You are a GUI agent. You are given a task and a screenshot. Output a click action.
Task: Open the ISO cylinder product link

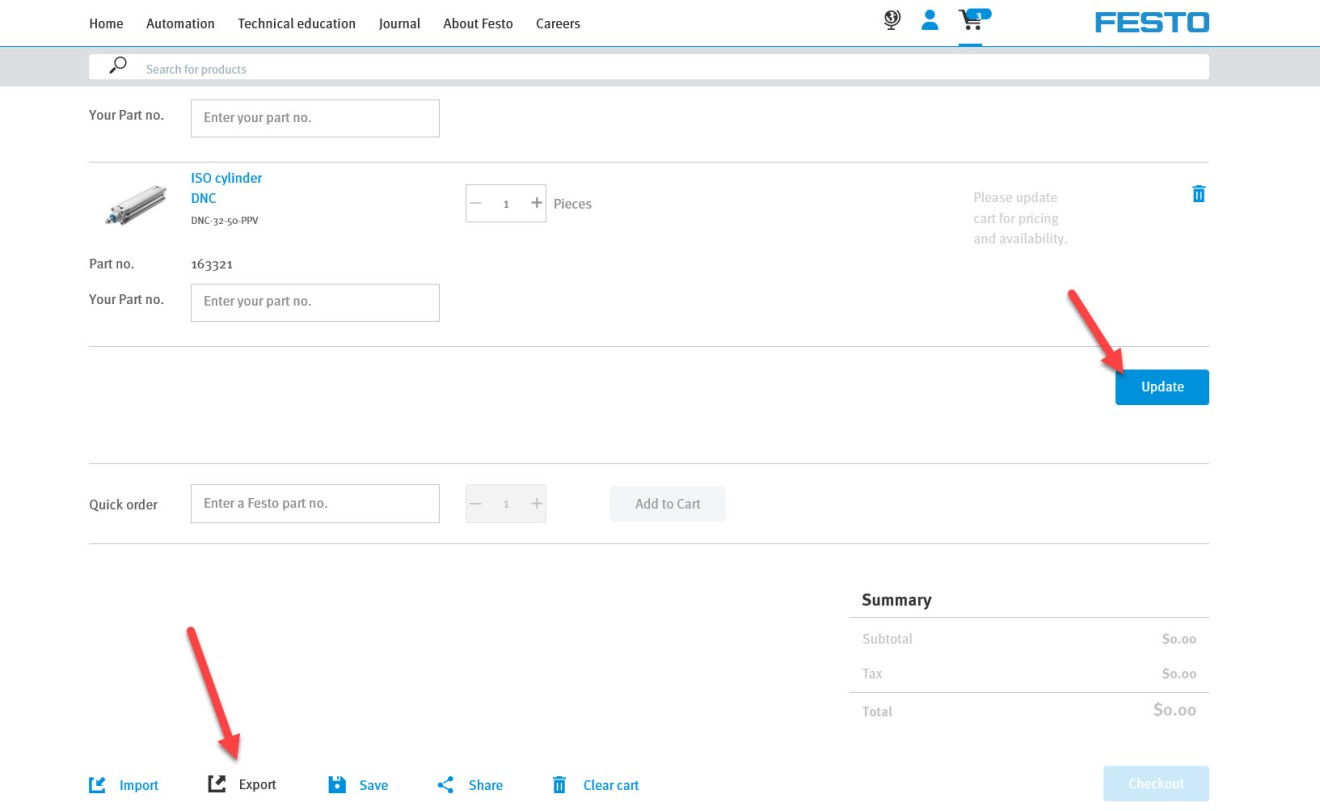227,178
